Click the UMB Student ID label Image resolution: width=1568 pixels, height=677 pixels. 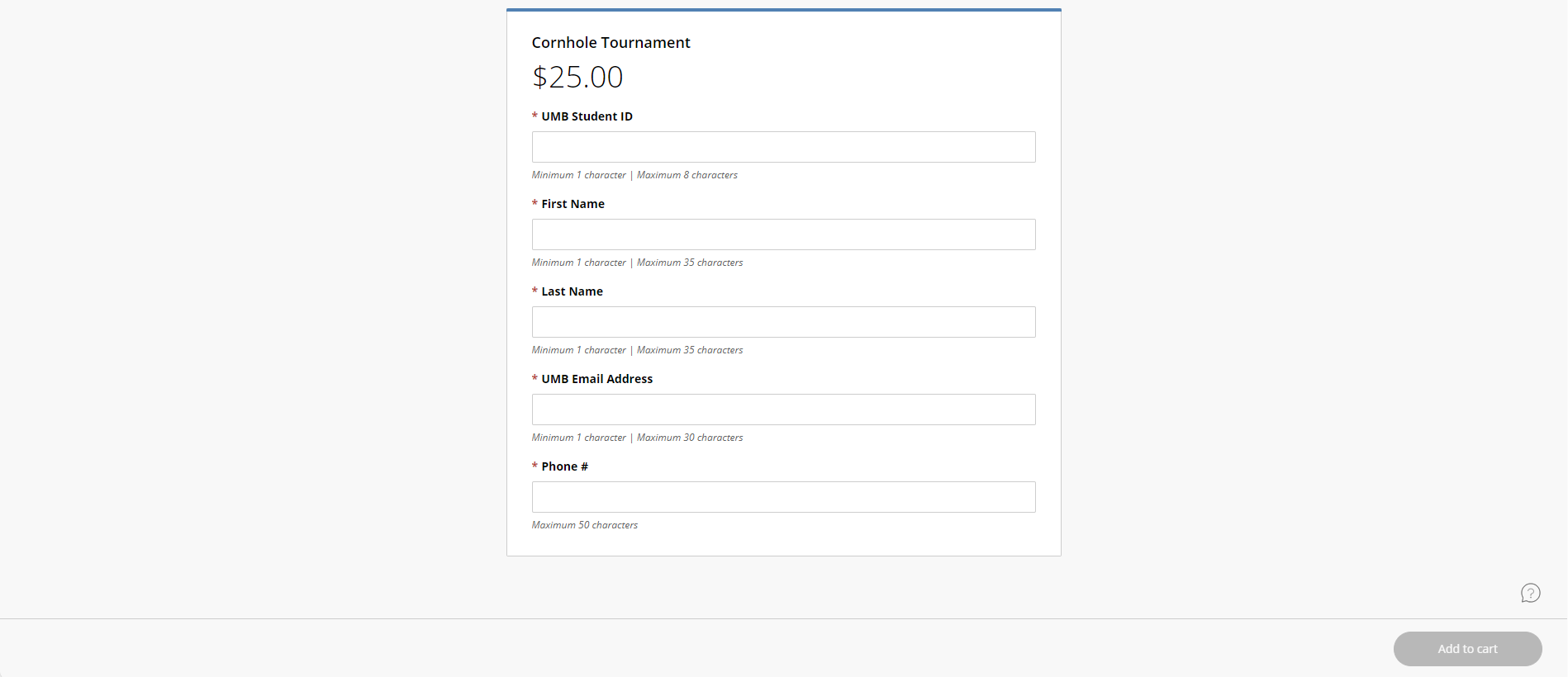coord(587,116)
